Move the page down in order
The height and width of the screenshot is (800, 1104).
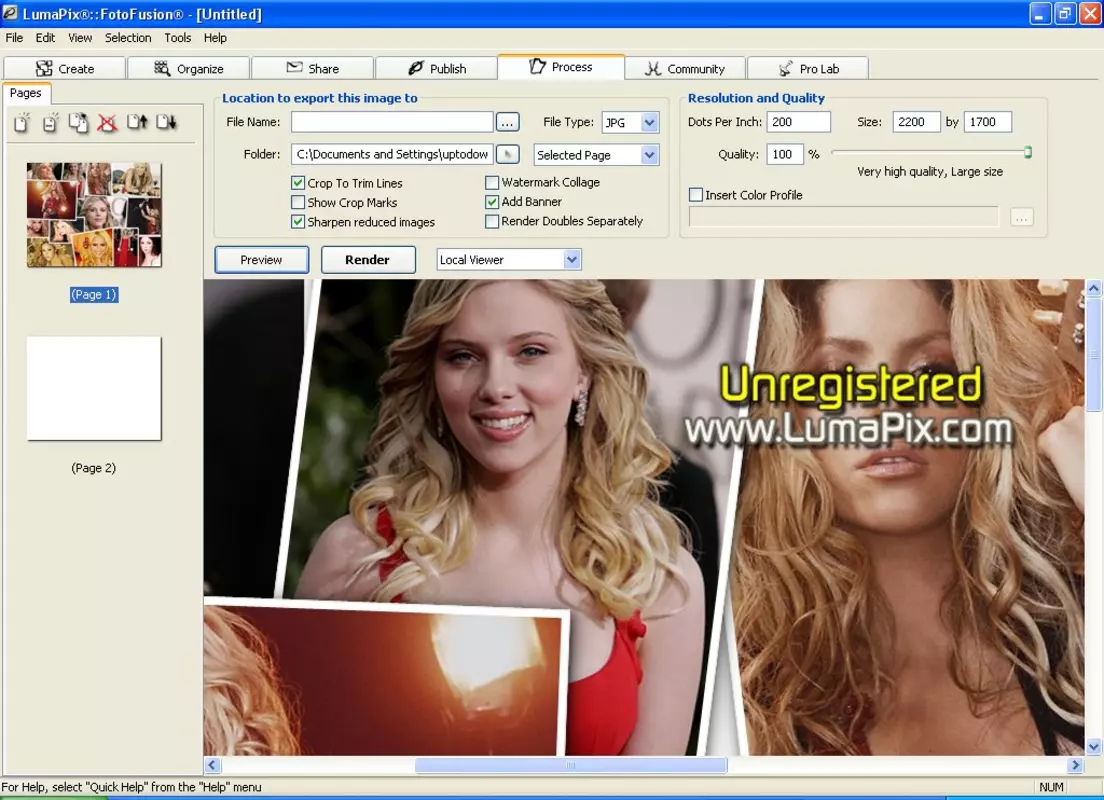coord(166,123)
